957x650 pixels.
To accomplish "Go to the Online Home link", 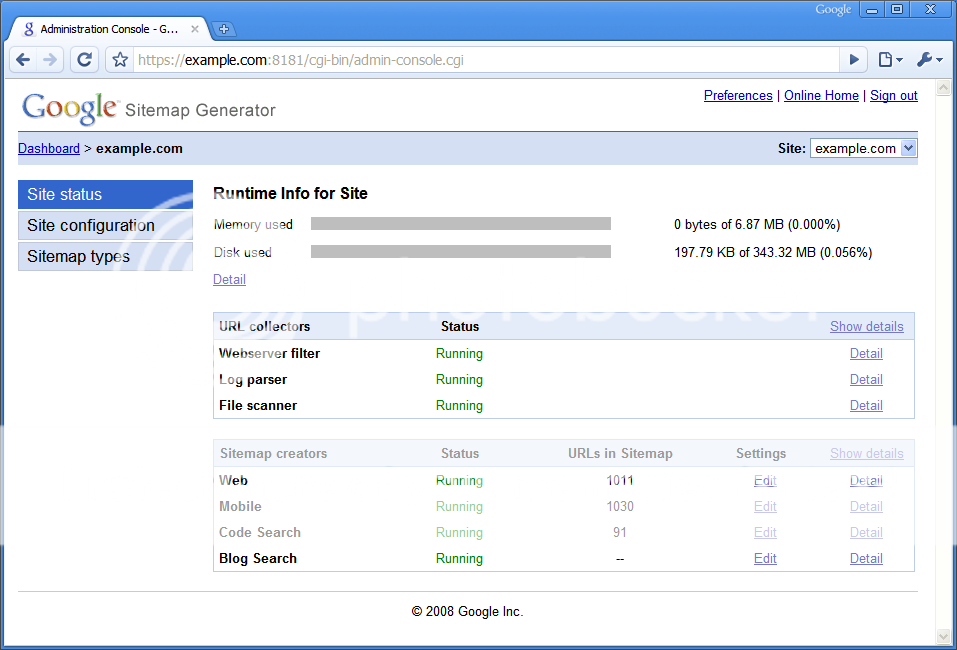I will [x=821, y=96].
